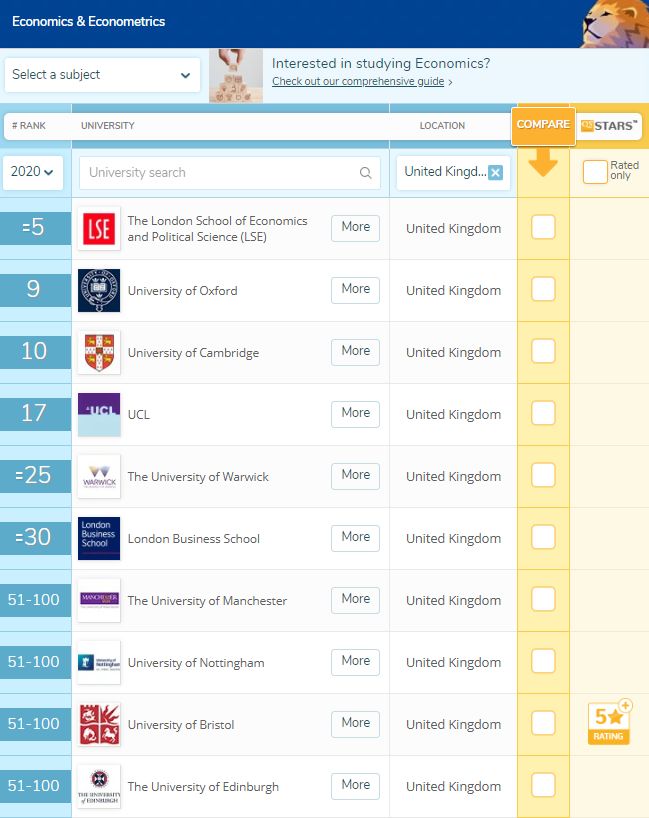Click the University of Oxford crest logo
The width and height of the screenshot is (649, 818).
pos(99,291)
